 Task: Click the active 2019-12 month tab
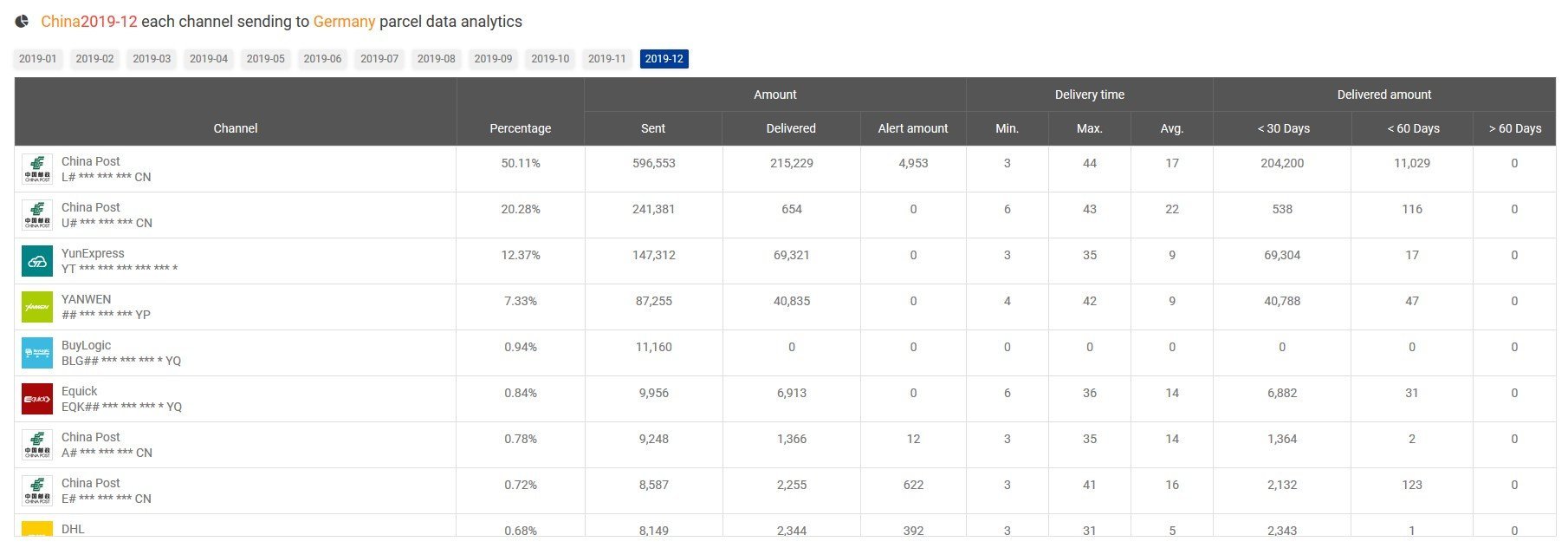tap(664, 59)
